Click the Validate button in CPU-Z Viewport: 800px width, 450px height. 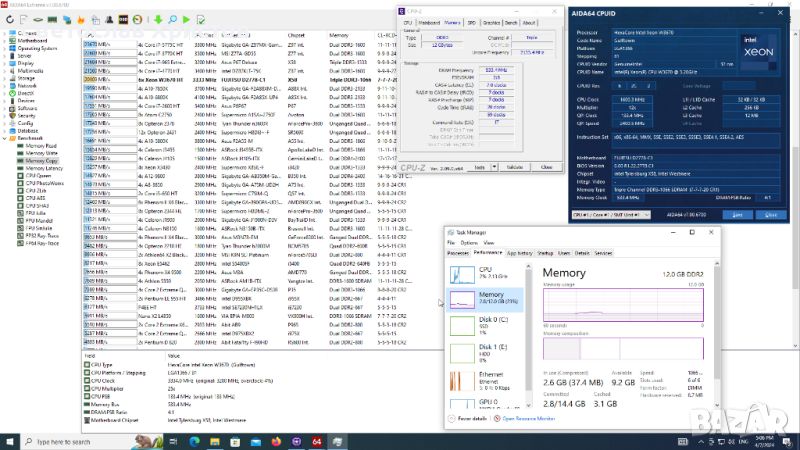[x=514, y=167]
